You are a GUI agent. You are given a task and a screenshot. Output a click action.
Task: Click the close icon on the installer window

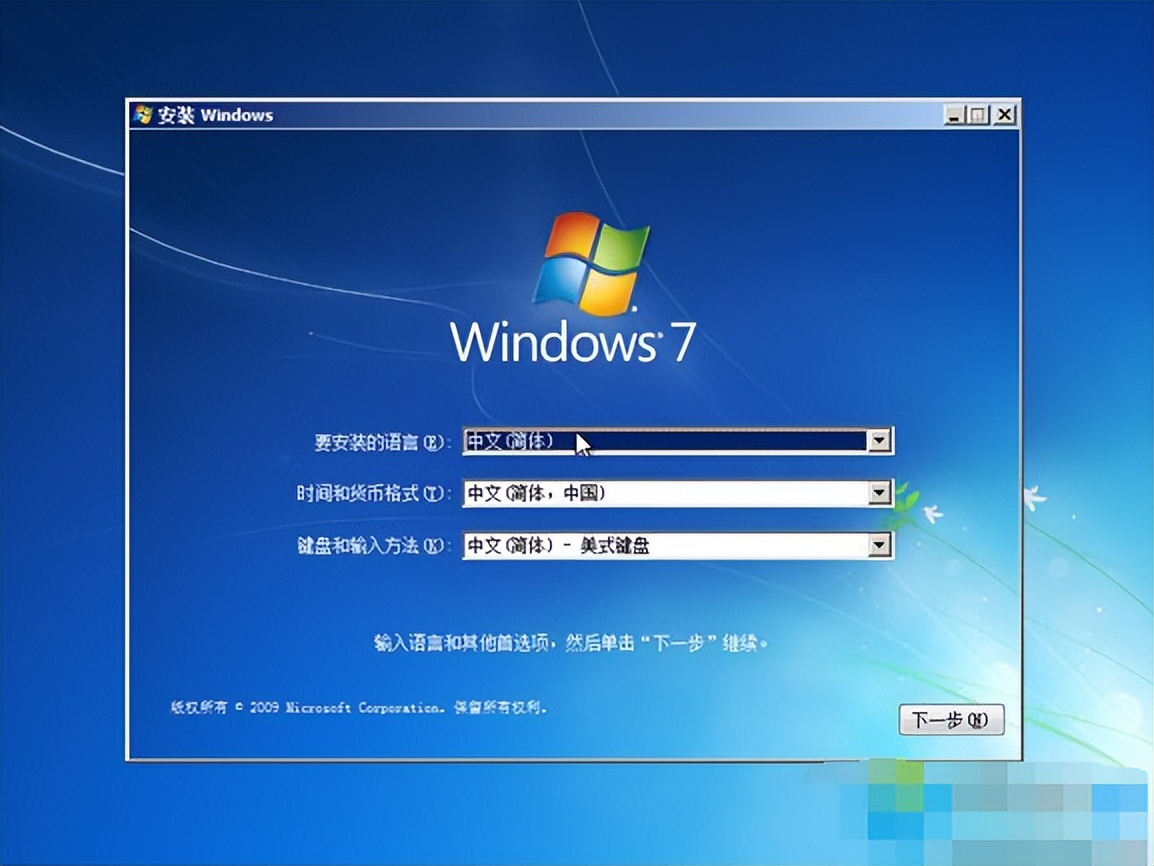tap(1003, 114)
